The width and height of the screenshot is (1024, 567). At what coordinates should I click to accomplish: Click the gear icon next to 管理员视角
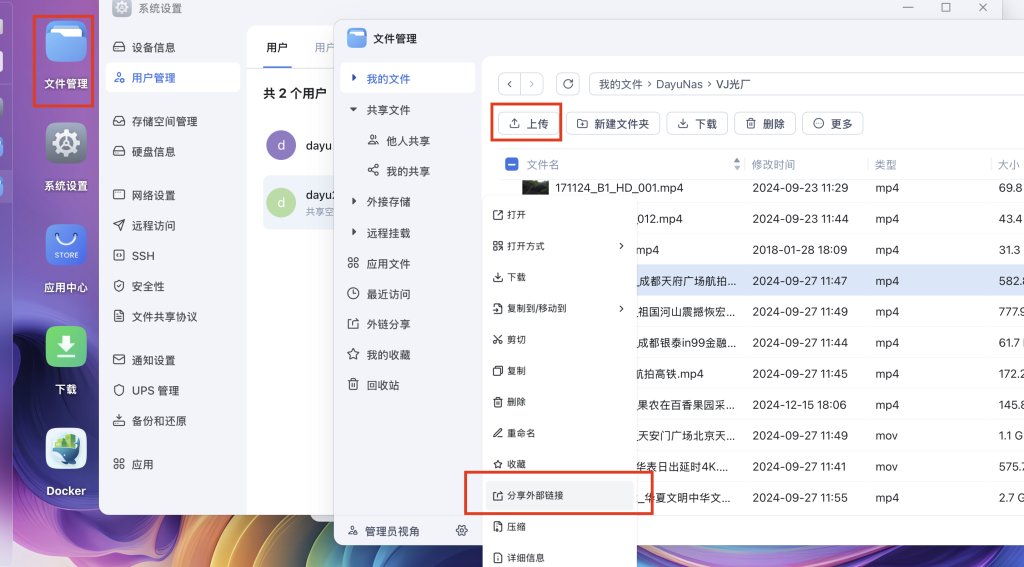(461, 531)
